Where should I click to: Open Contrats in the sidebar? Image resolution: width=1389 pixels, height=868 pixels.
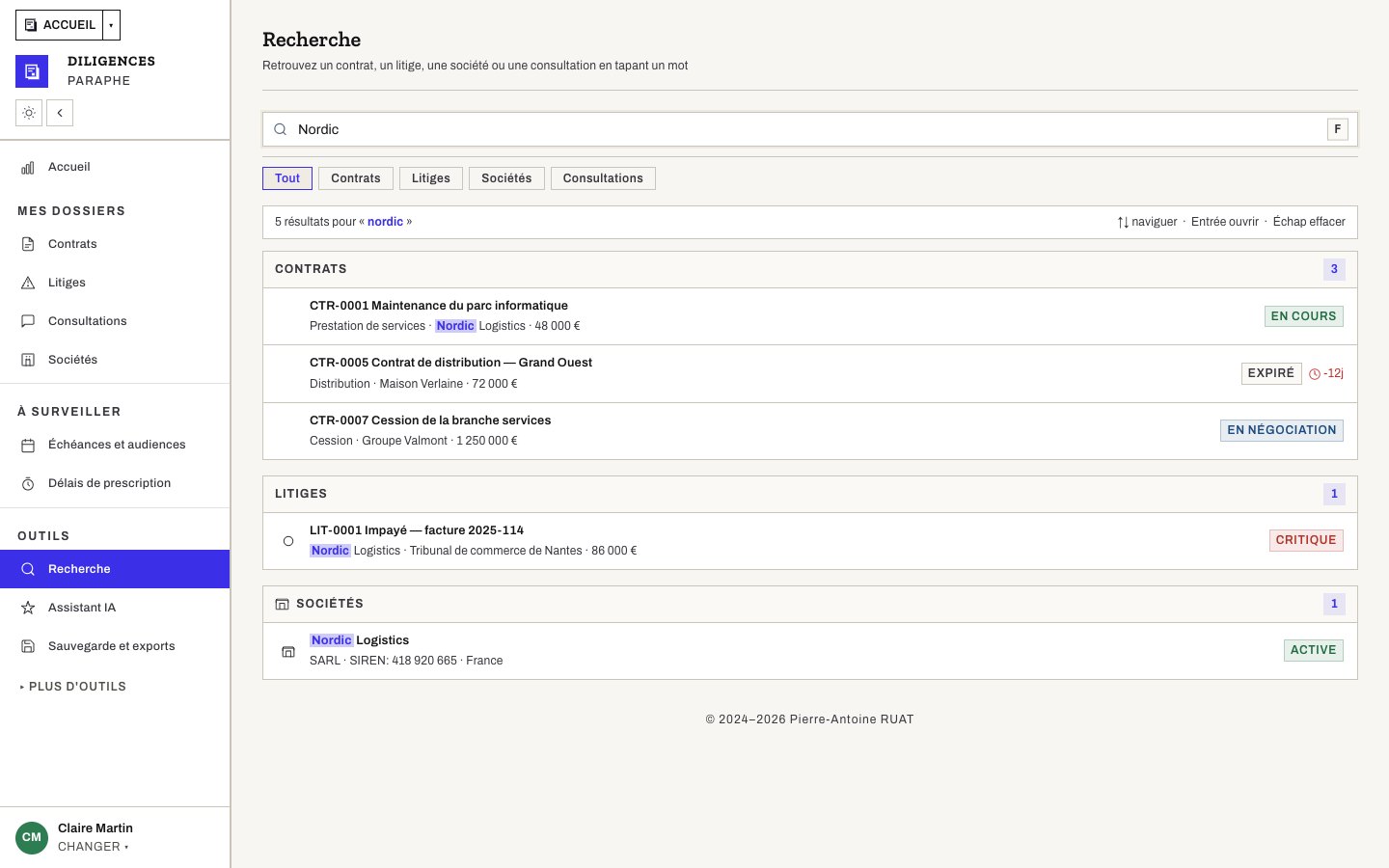[x=115, y=244]
